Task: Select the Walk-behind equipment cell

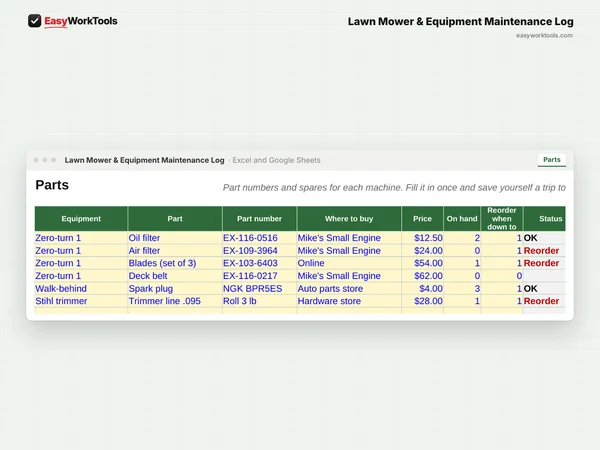Action: [x=81, y=289]
